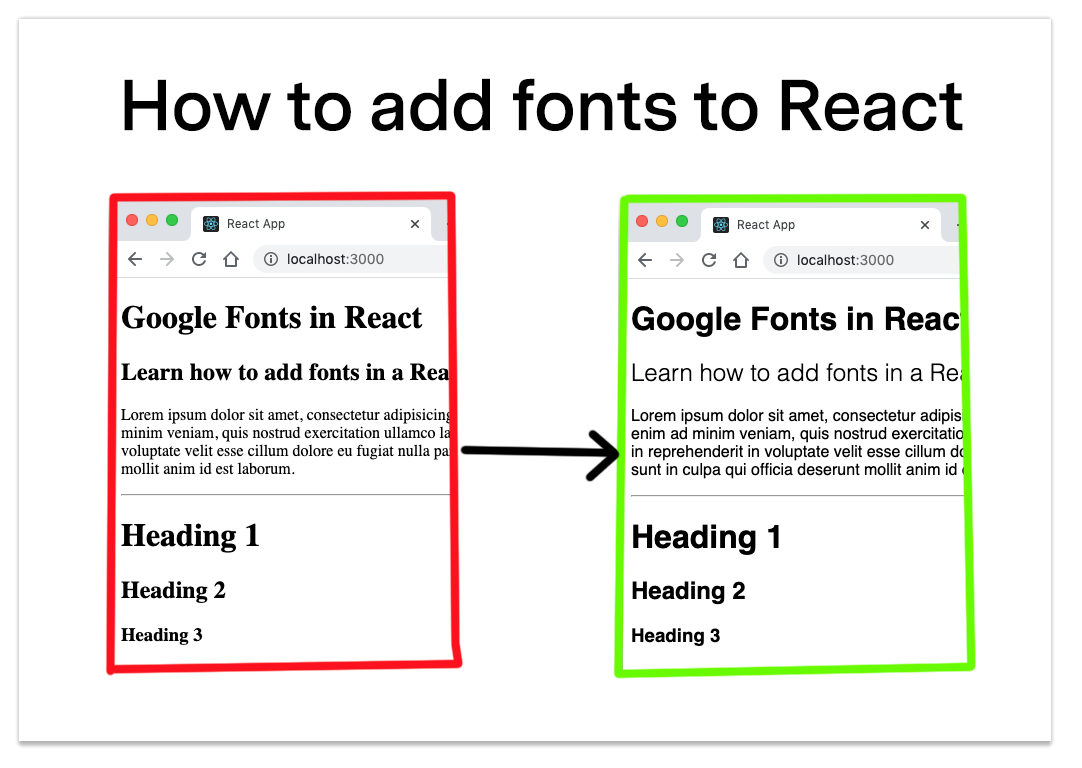Click sans-serif 'Google Fonts in React' heading, right
This screenshot has width=1082, height=768.
(796, 319)
